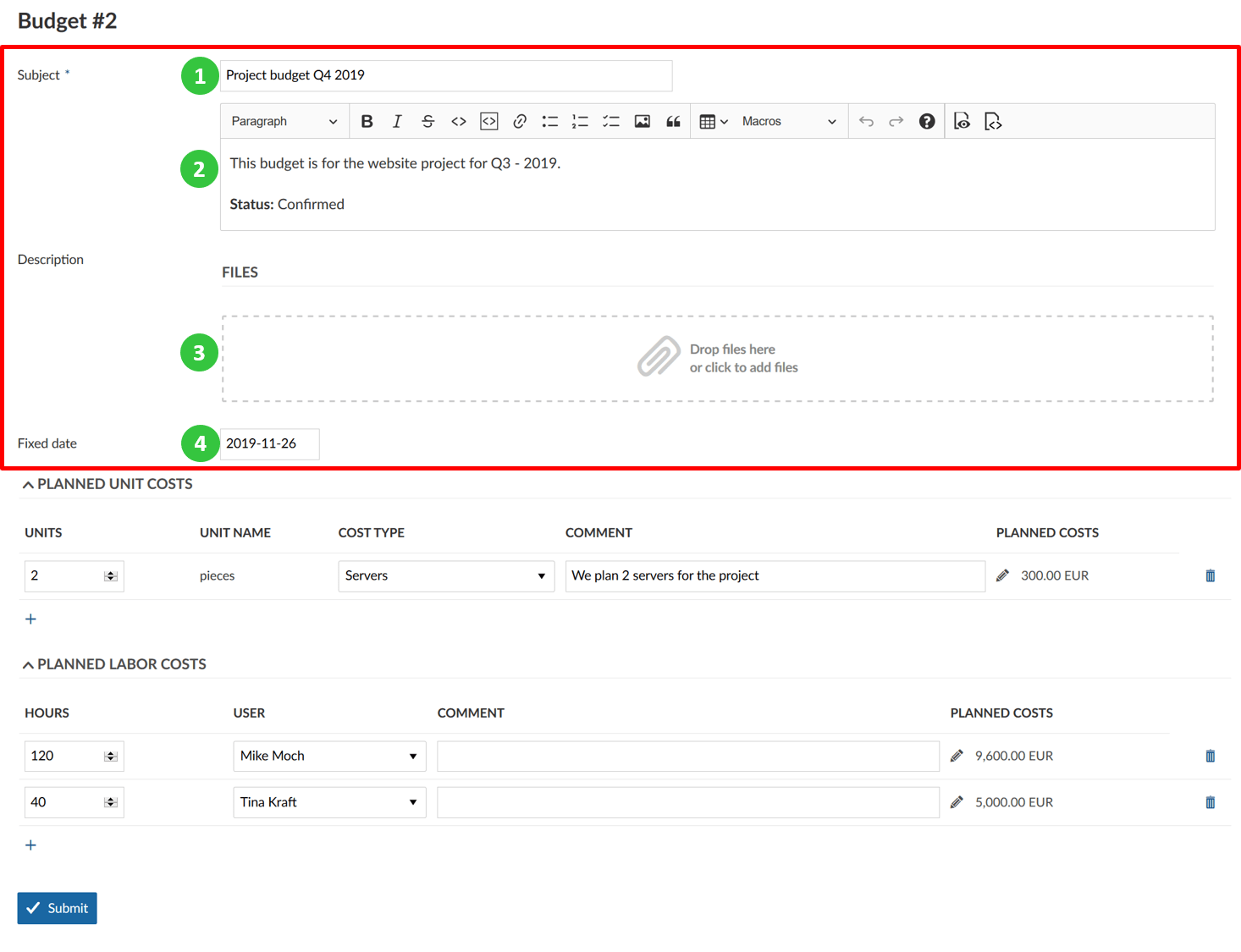This screenshot has height=952, width=1241.
Task: Toggle preview mode in editor
Action: (x=962, y=122)
